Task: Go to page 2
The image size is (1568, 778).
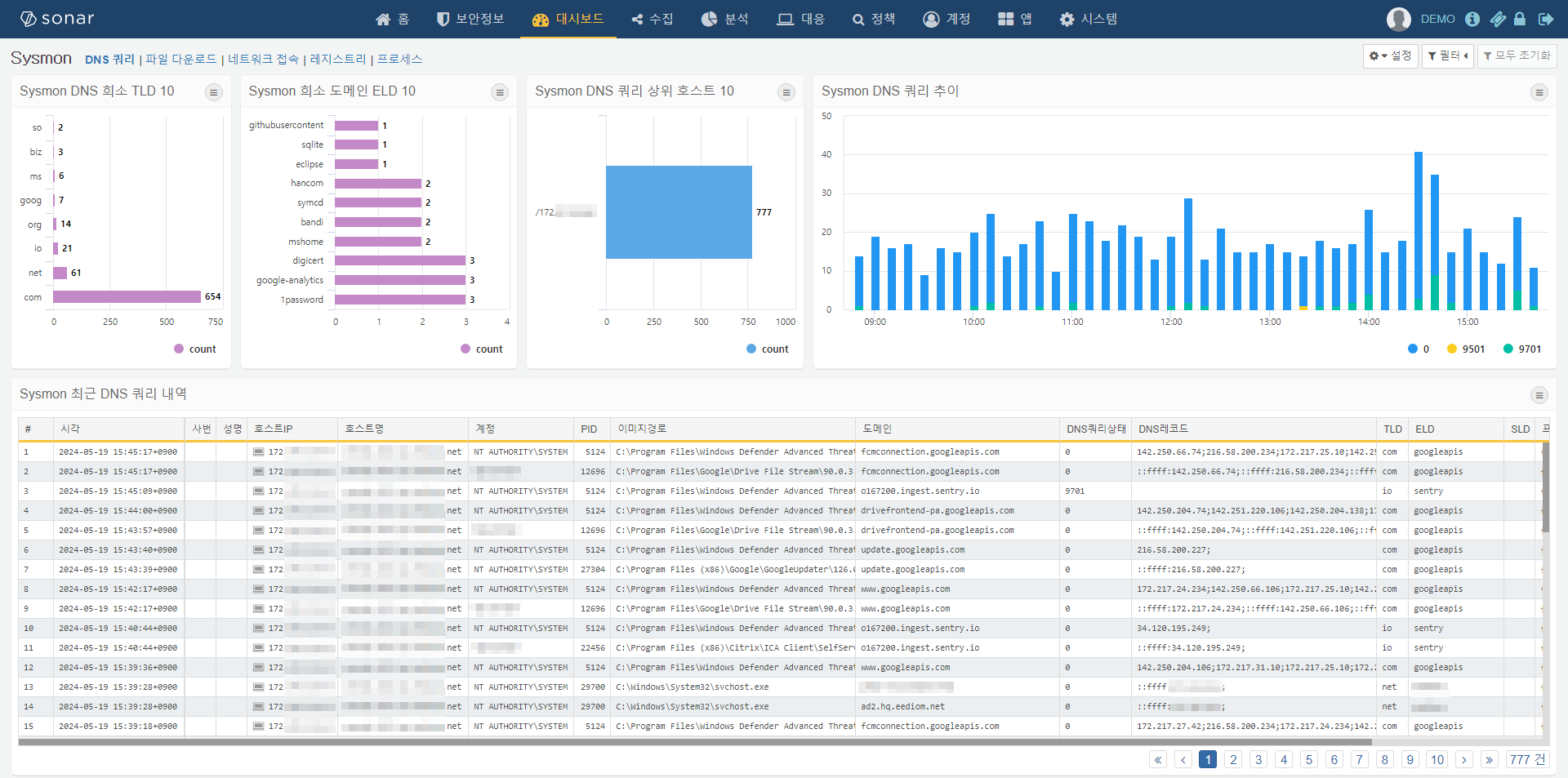Action: [x=1233, y=760]
